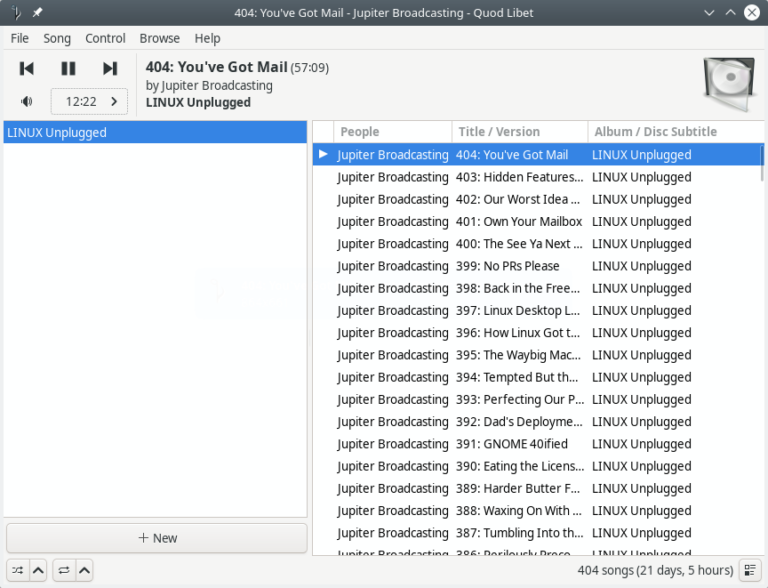Open the 12:22 seek position button
Image resolution: width=768 pixels, height=588 pixels.
pyautogui.click(x=89, y=101)
